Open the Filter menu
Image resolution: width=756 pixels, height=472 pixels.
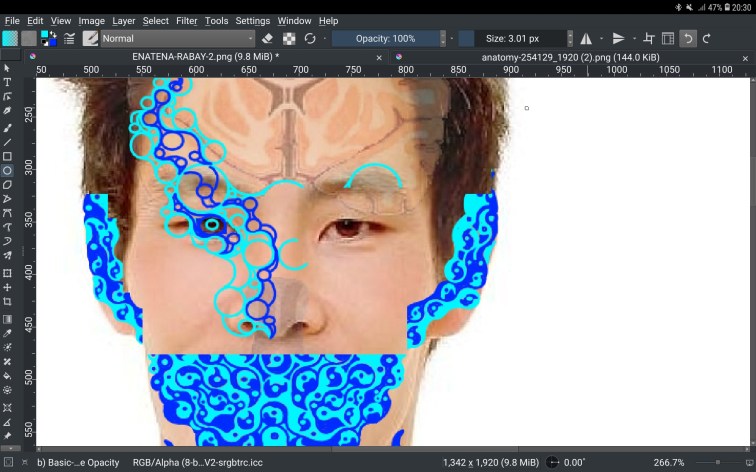(x=187, y=21)
